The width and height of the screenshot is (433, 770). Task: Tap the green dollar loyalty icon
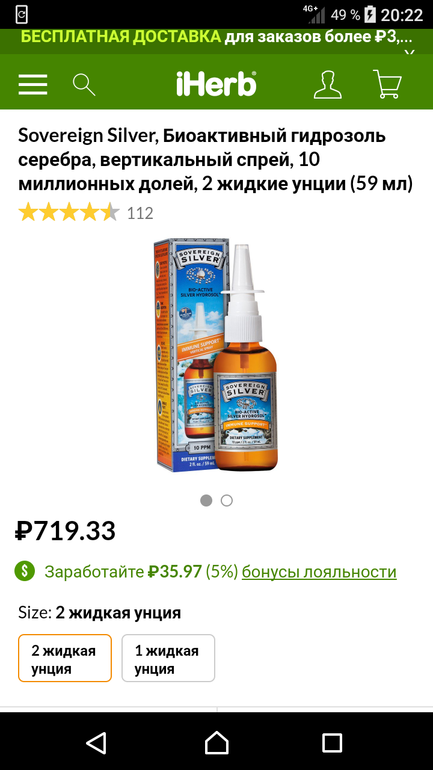(x=25, y=571)
